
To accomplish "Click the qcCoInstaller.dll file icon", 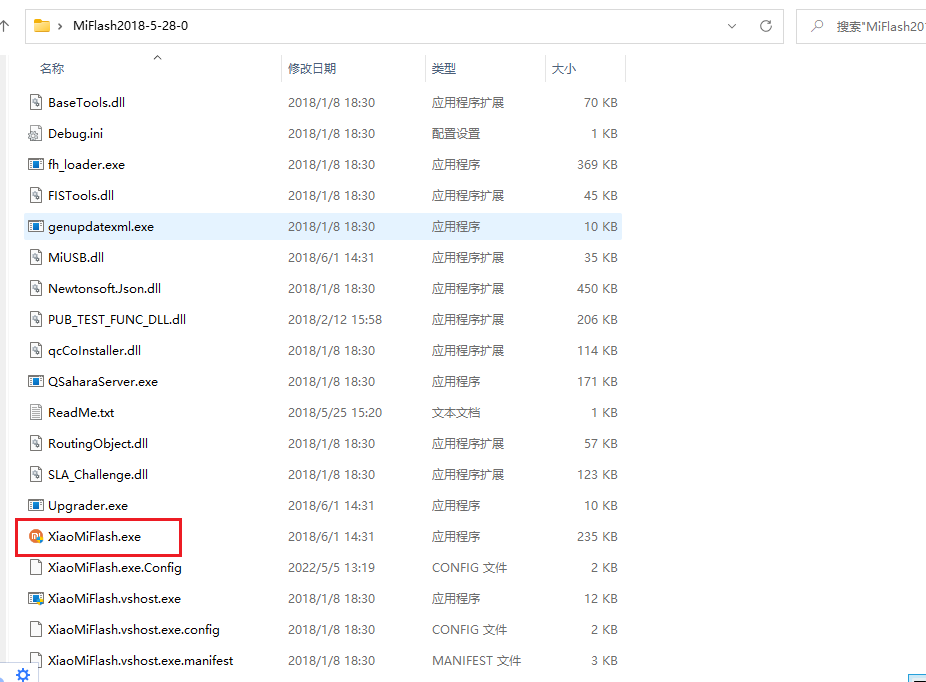I will click(36, 350).
